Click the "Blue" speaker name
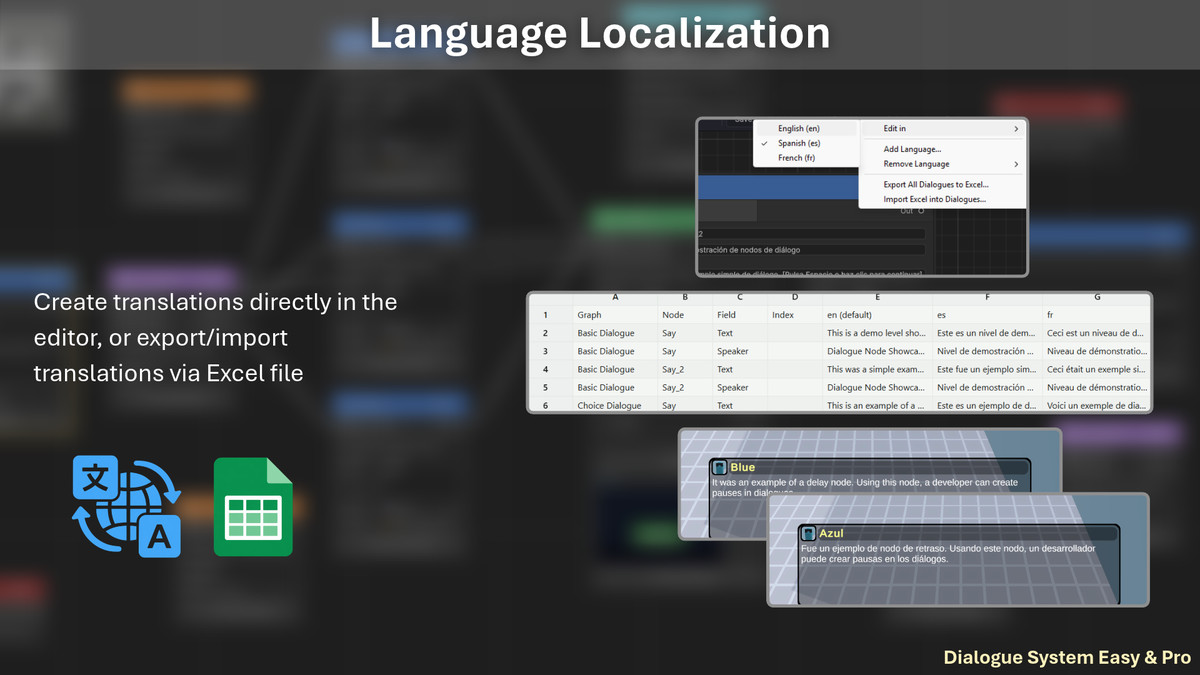Screen dimensions: 1200x675 coord(743,467)
